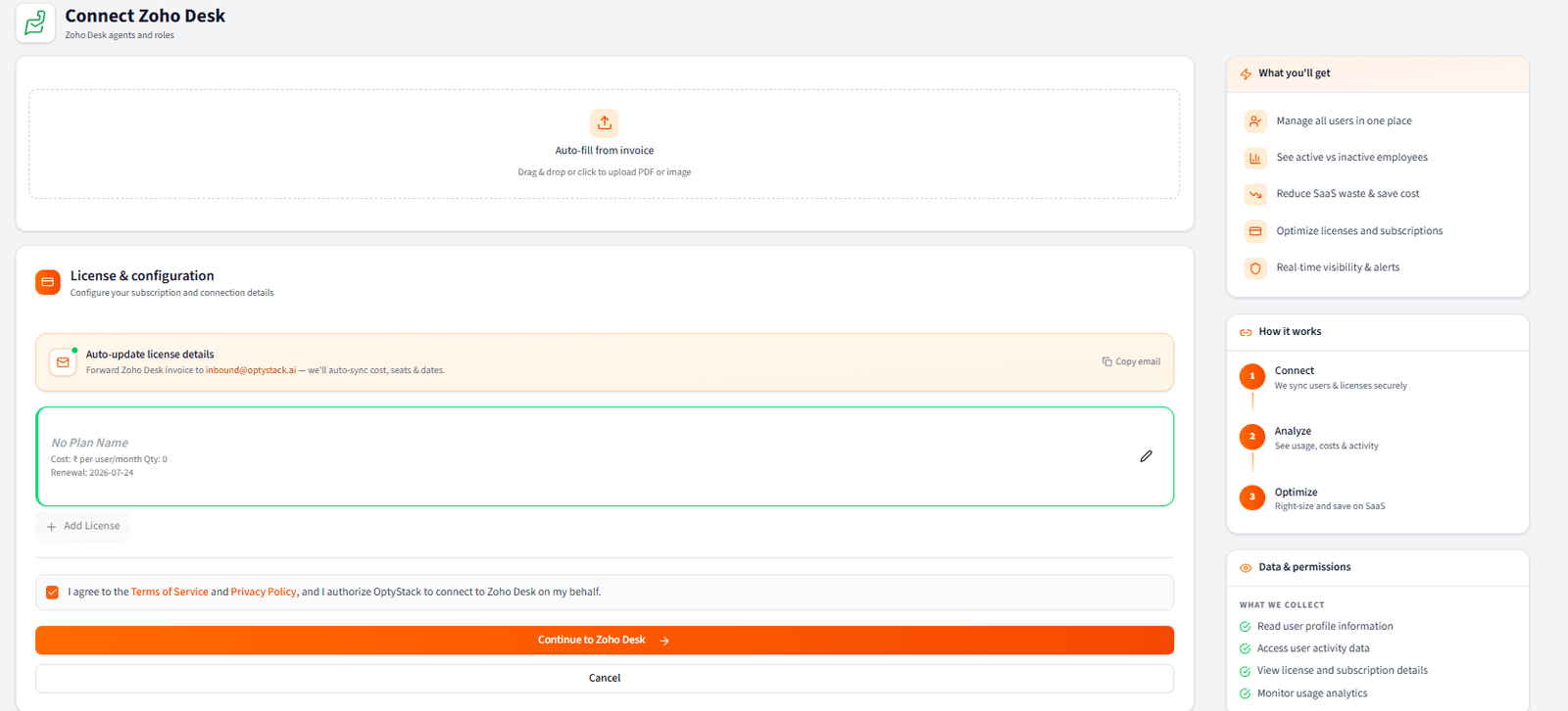This screenshot has width=1568, height=711.
Task: Click the inbound@optystack.ai email link
Action: (x=251, y=370)
